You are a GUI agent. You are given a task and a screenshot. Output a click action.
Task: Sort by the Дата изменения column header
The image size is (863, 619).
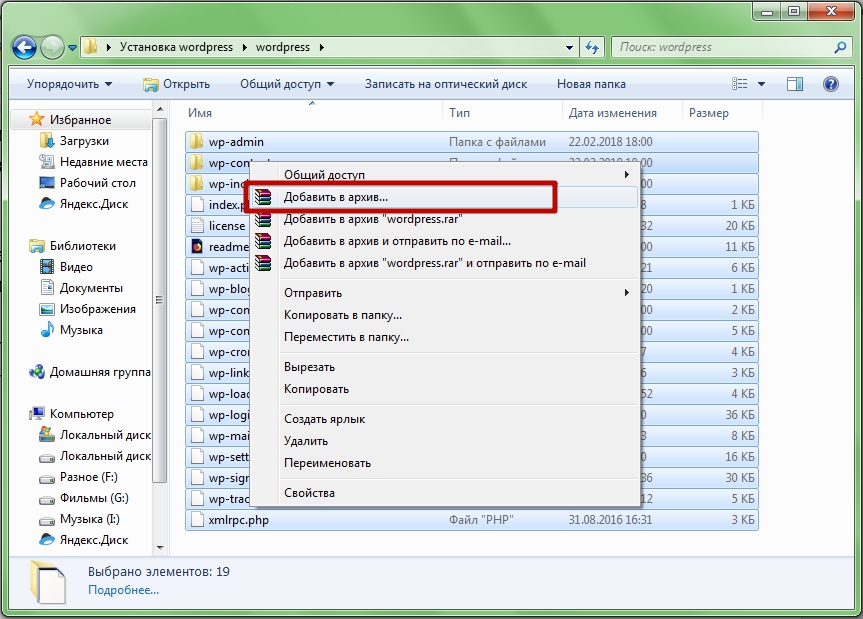coord(622,113)
